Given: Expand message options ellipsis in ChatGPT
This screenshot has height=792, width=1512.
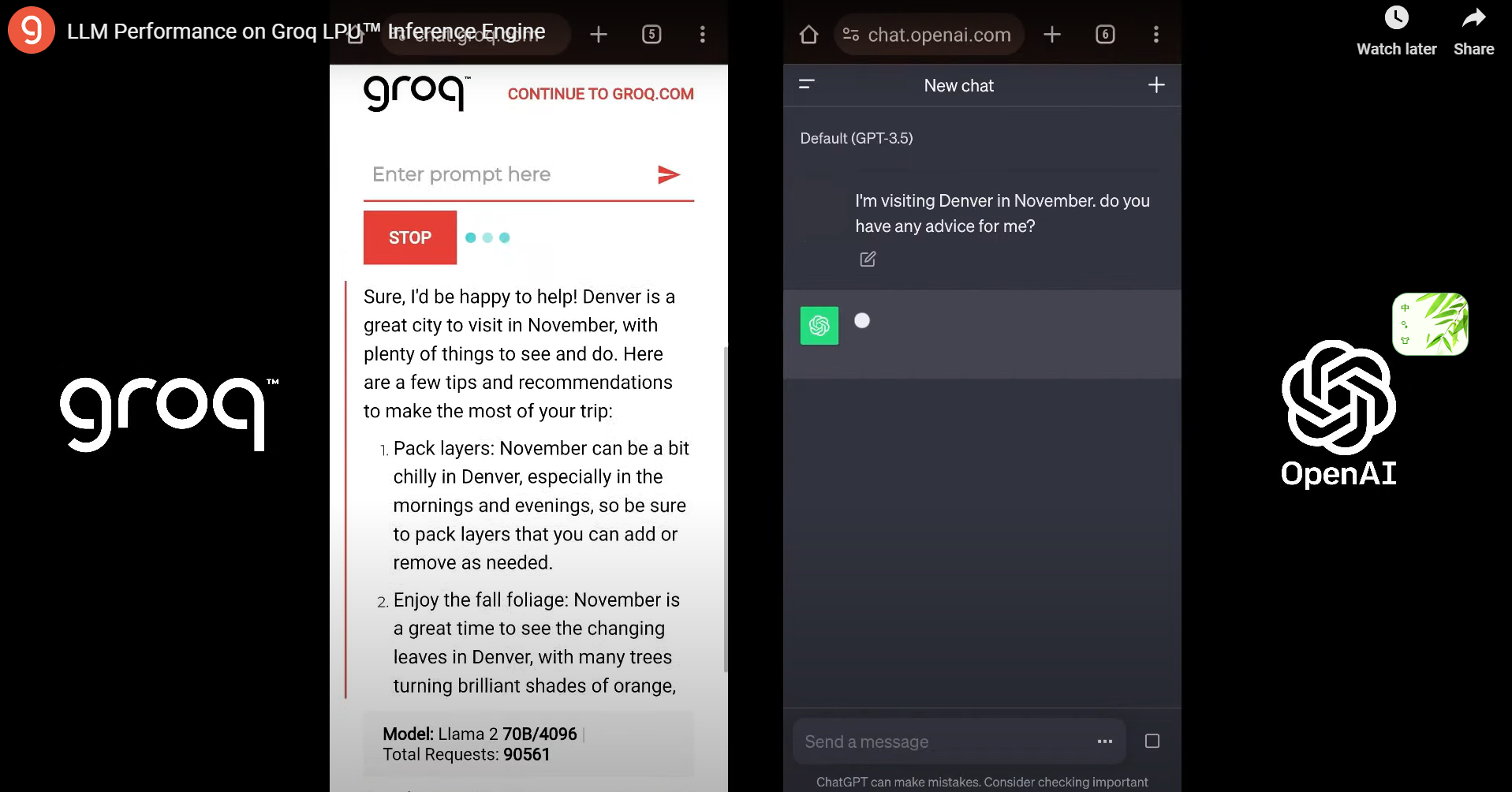Looking at the screenshot, I should [1104, 742].
